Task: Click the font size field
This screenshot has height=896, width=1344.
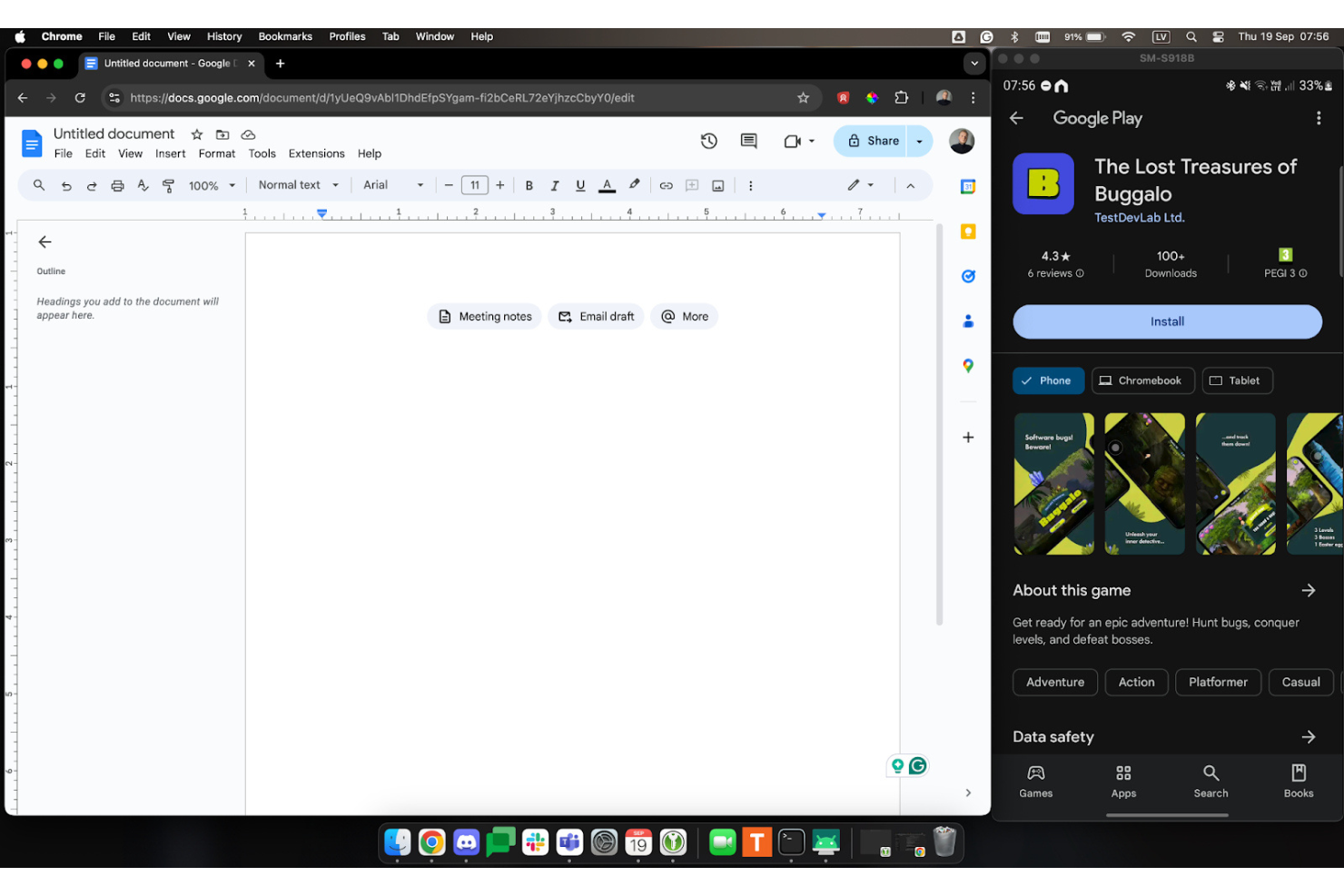Action: [475, 185]
